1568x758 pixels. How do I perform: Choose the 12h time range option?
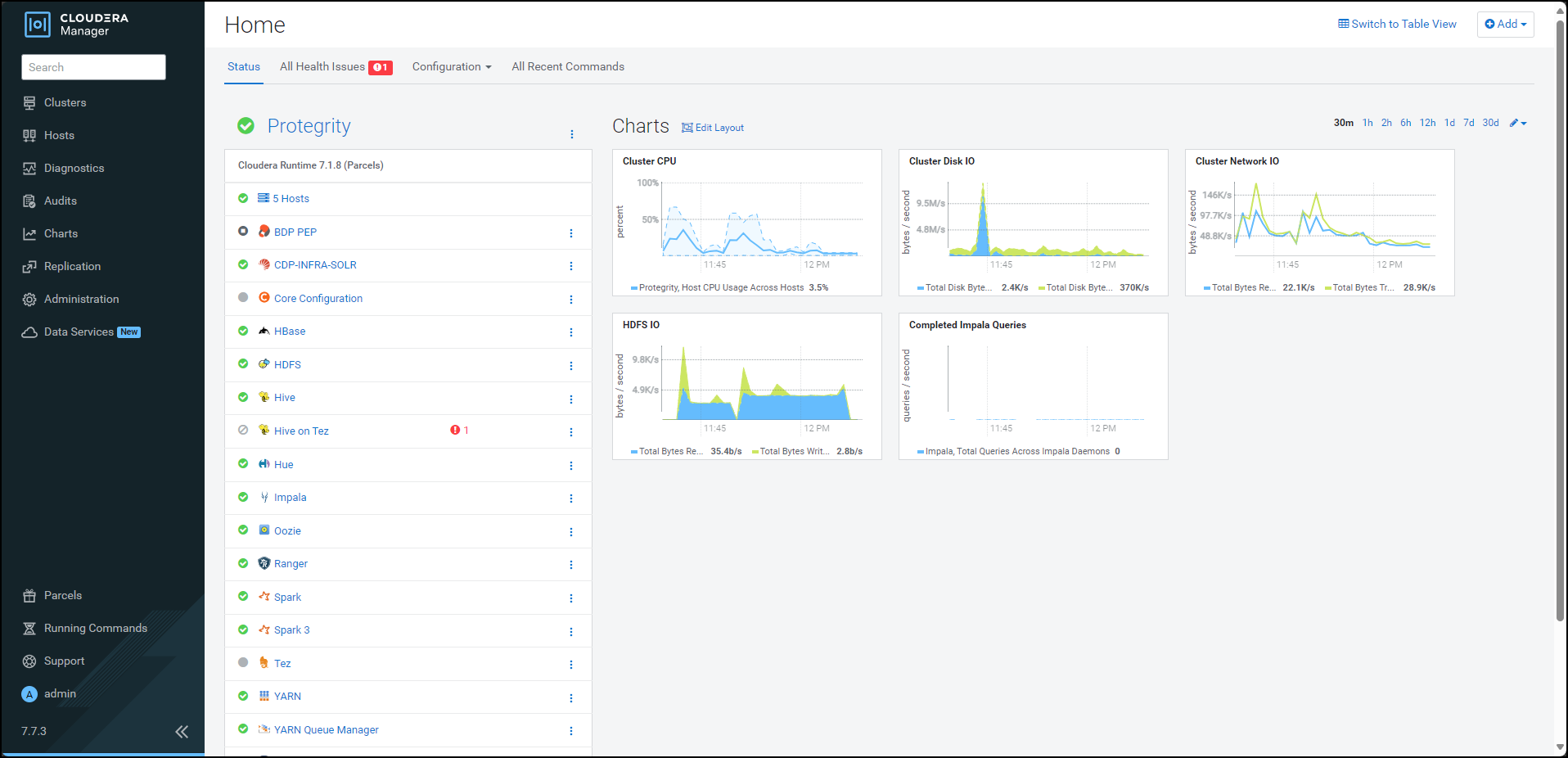(x=1427, y=123)
